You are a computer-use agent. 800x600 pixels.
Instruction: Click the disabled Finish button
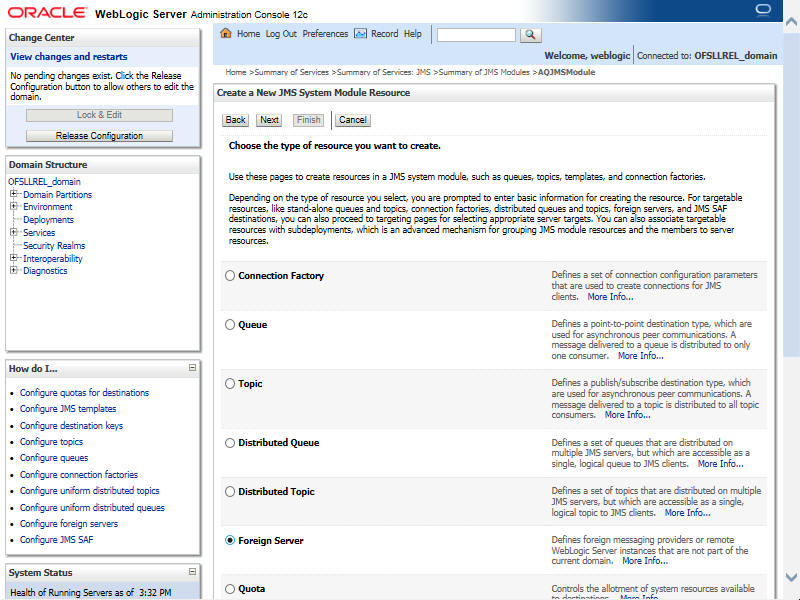(x=309, y=120)
